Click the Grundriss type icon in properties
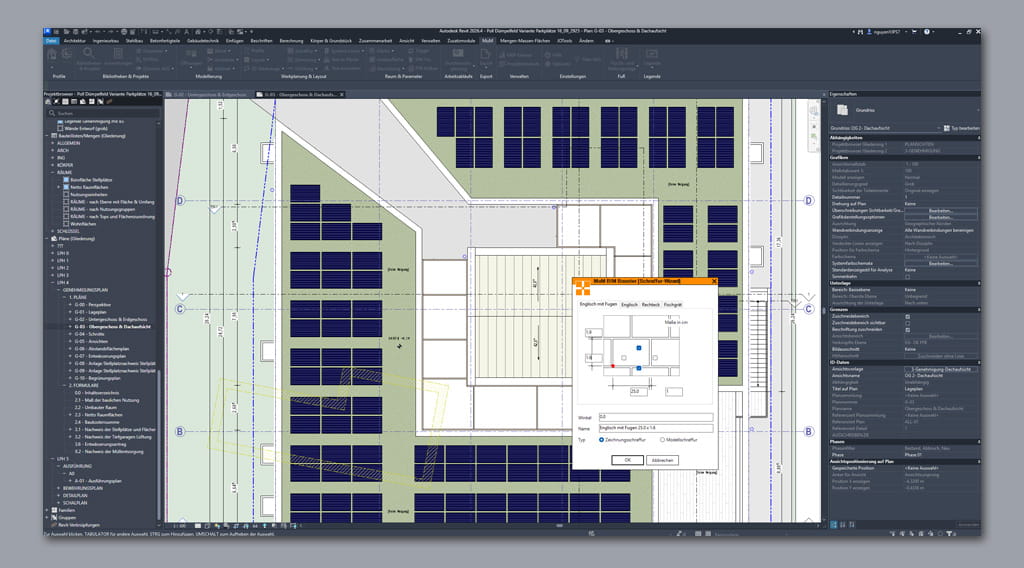1024x568 pixels. click(842, 110)
